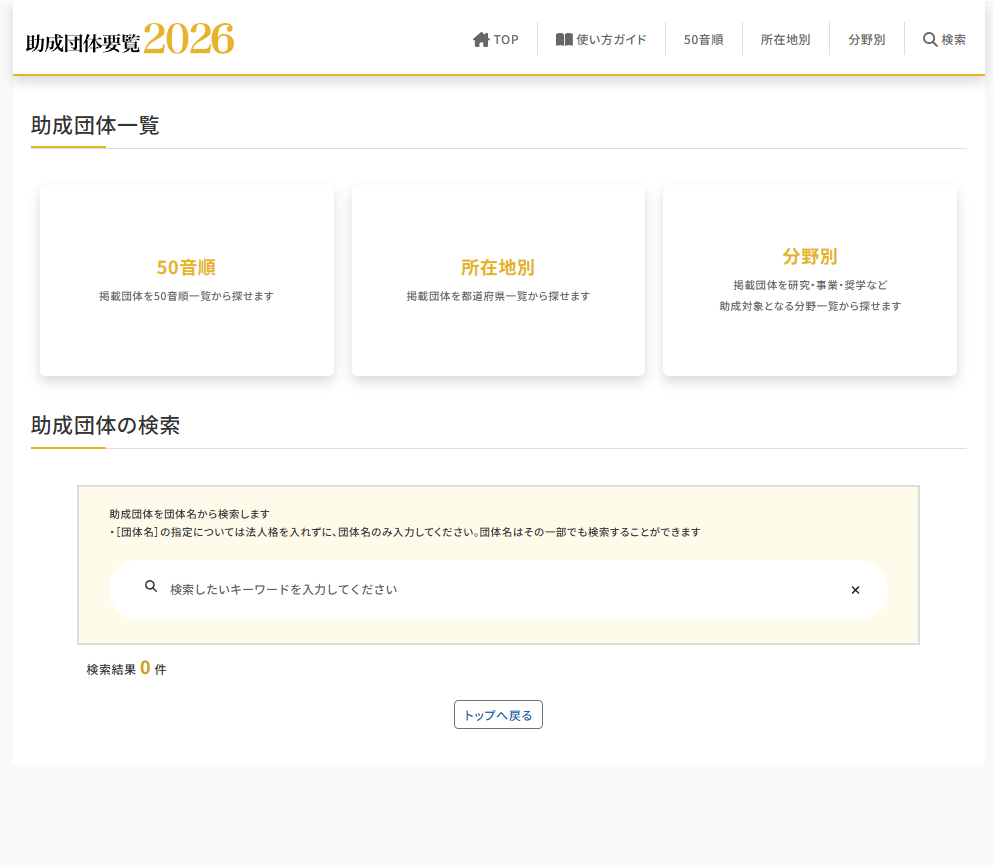Go to the TOP navigation link
This screenshot has height=865, width=993.
[x=496, y=40]
